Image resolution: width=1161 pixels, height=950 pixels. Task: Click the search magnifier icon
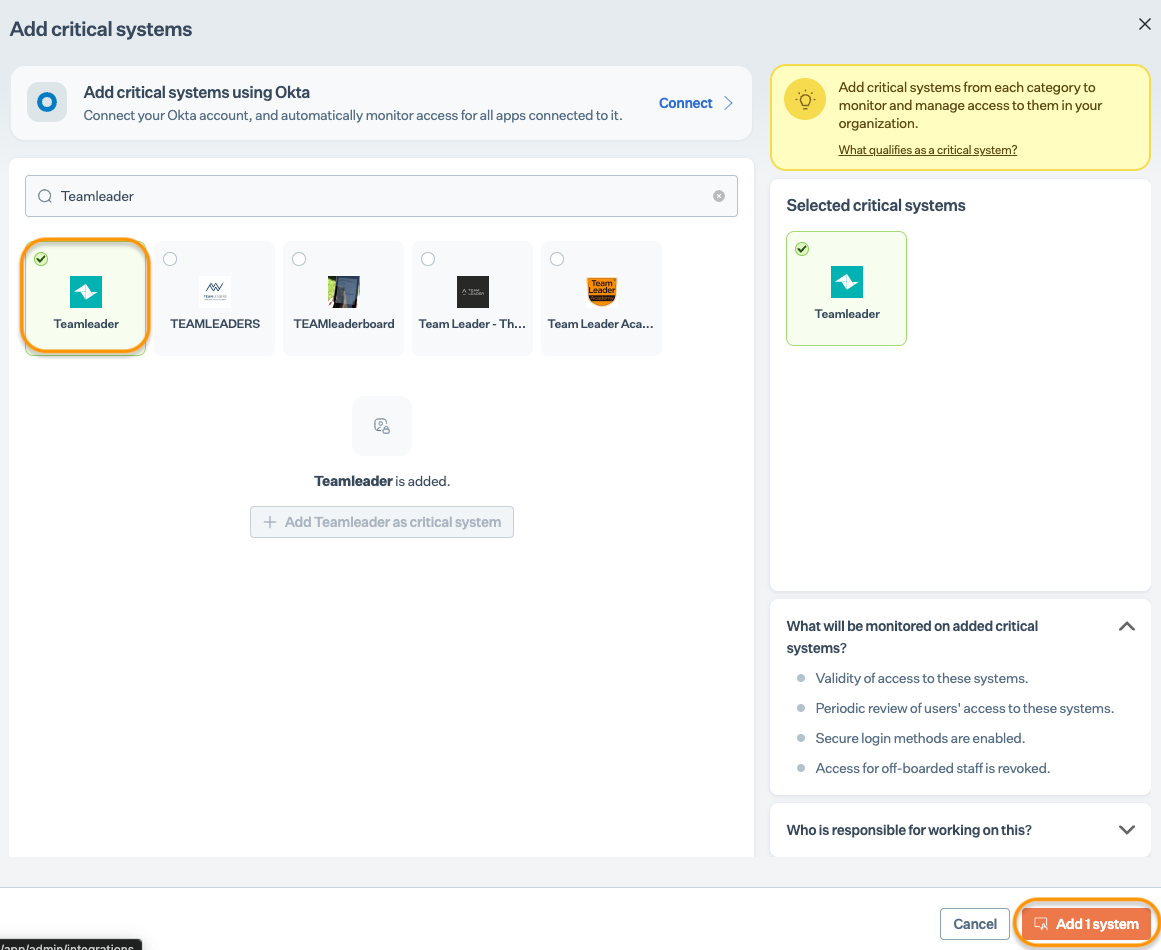point(45,196)
